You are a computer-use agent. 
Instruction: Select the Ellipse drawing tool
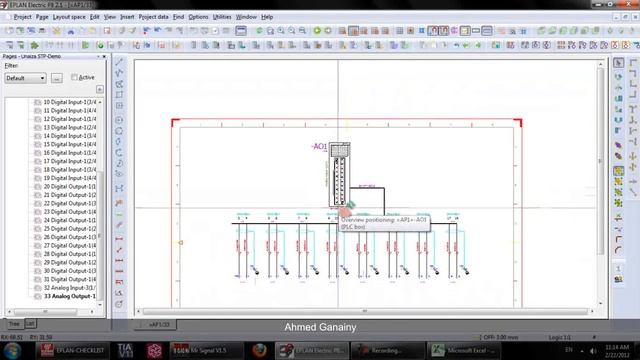[119, 174]
